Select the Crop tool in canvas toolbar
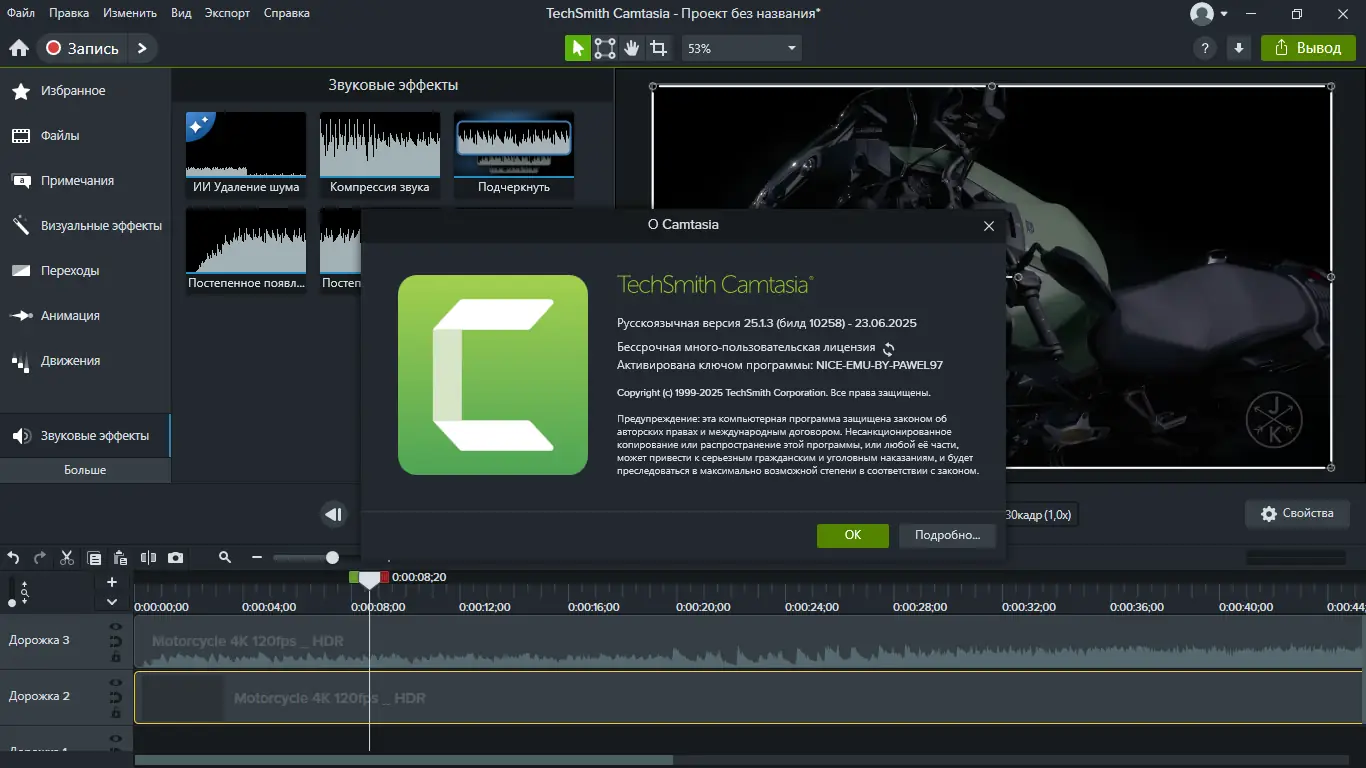1366x768 pixels. [658, 48]
